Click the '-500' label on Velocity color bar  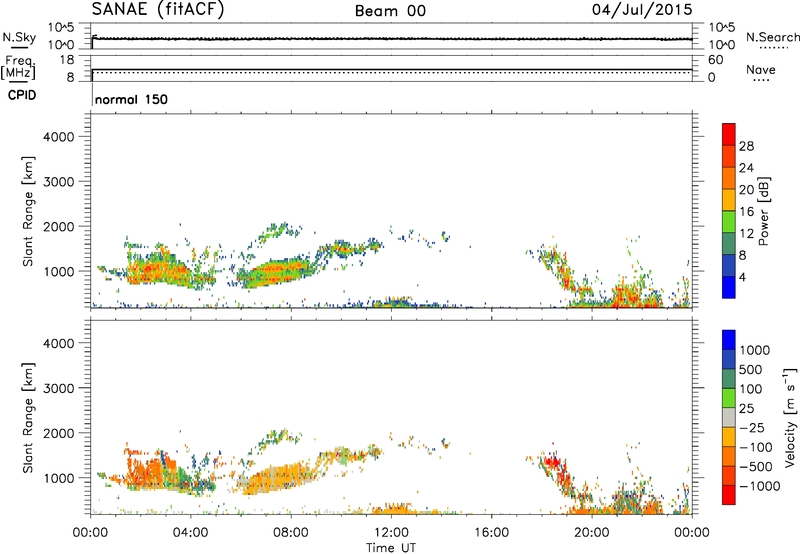756,466
